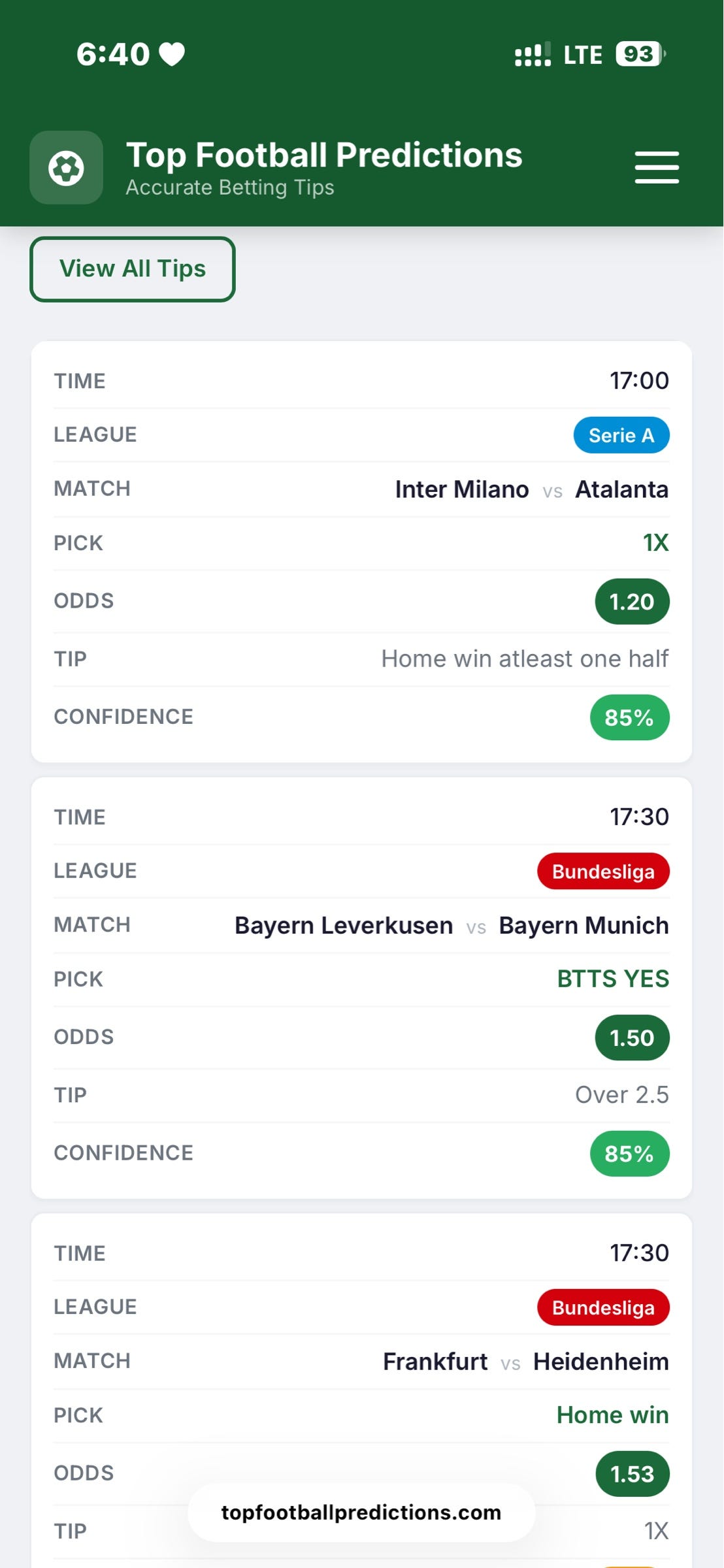
Task: Click the Accurate Betting Tips subtitle
Action: click(x=230, y=188)
